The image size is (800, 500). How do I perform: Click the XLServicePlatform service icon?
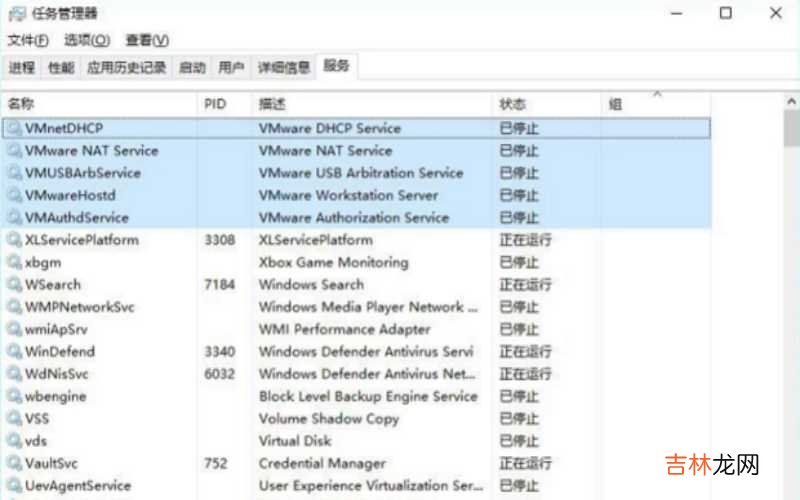(x=14, y=240)
